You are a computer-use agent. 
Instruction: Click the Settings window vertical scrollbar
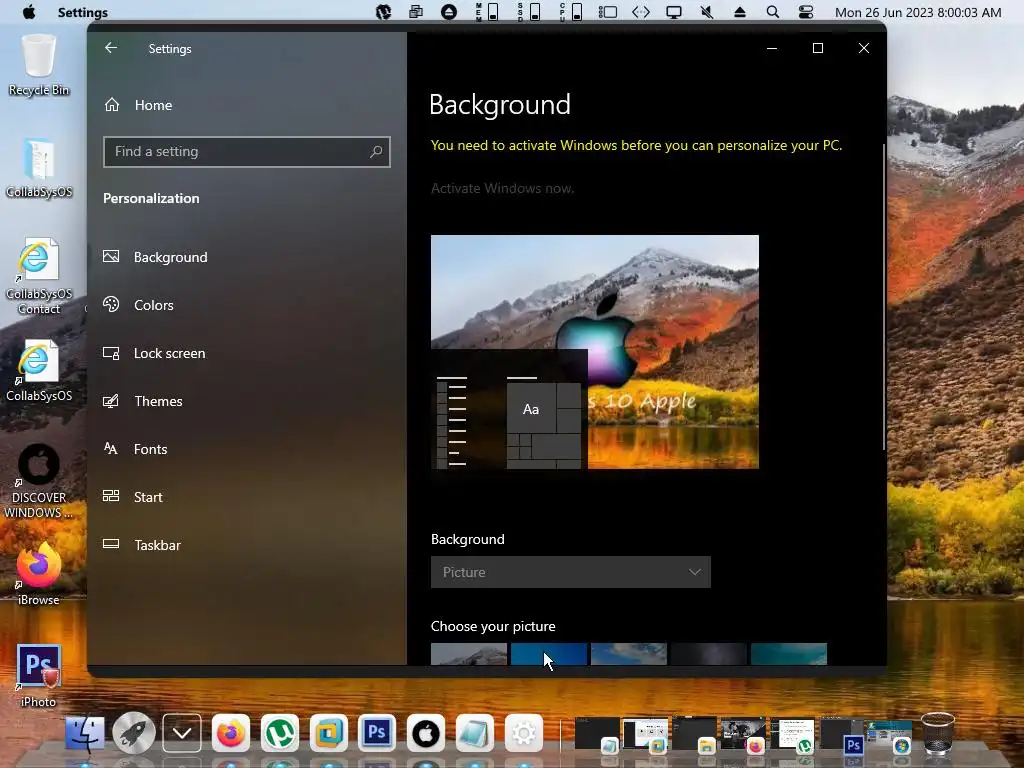click(x=884, y=297)
